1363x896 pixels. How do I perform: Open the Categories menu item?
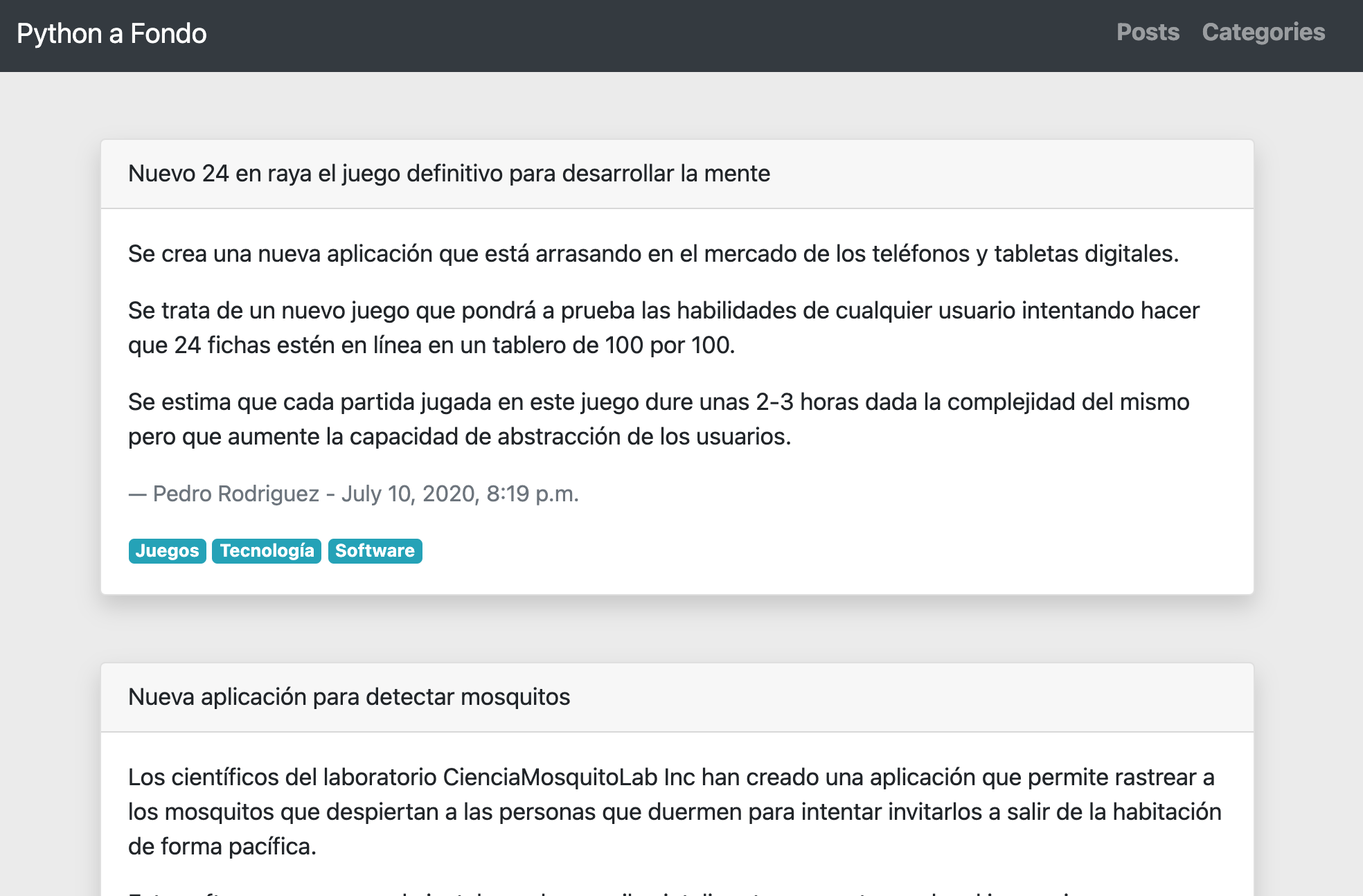(1263, 33)
